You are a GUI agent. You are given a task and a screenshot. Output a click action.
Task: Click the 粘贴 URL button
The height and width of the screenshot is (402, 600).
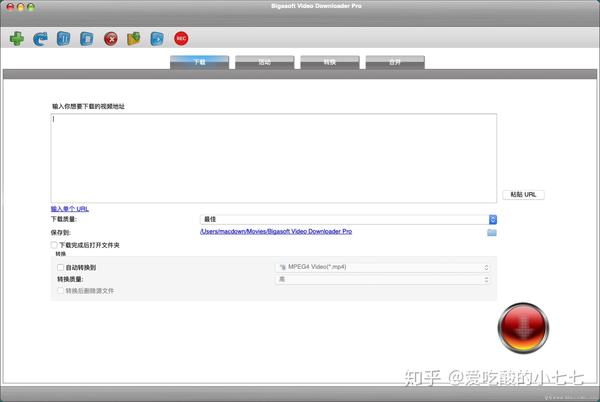tap(523, 195)
